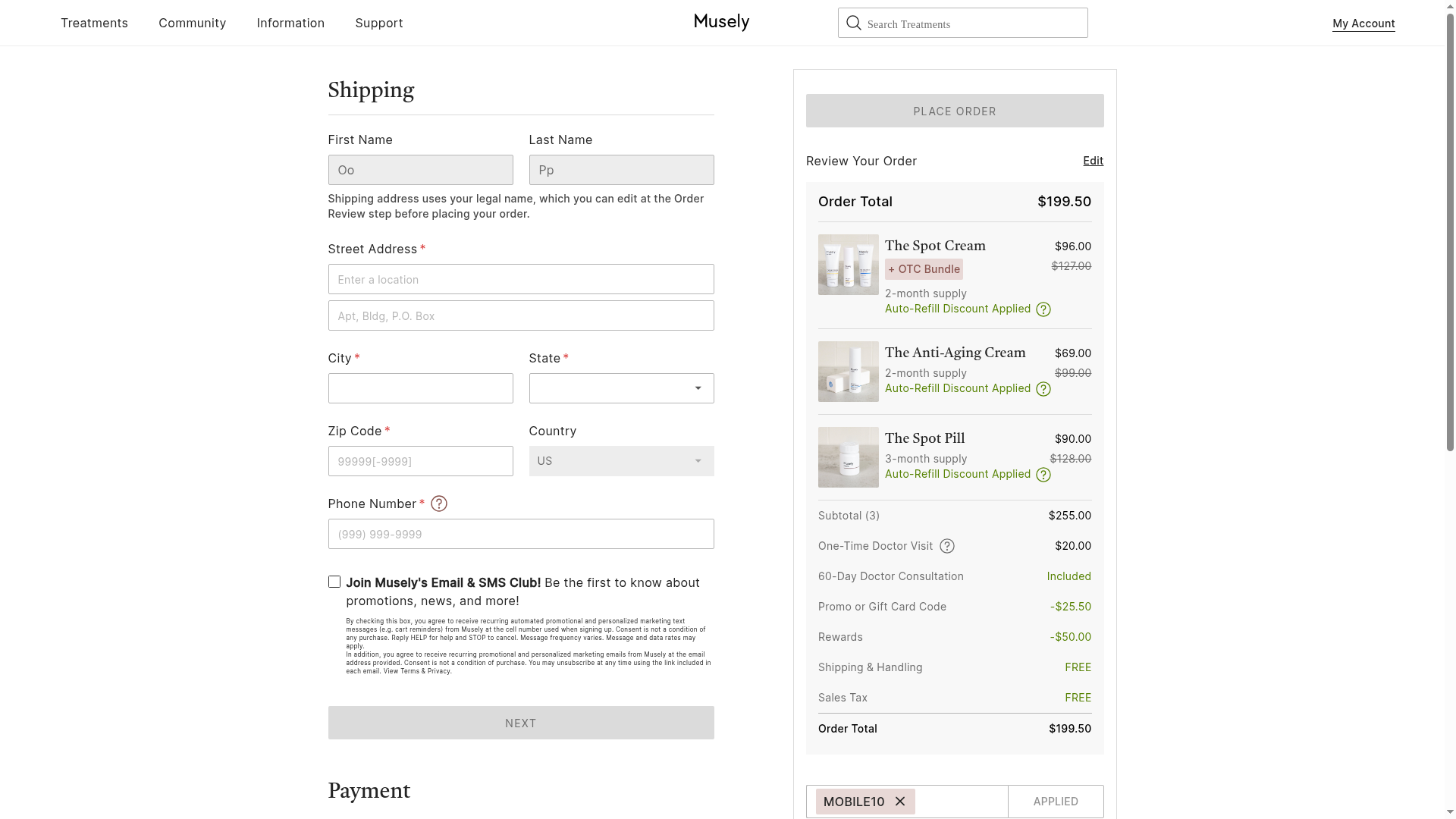1456x819 pixels.
Task: Click the Phone Number help icon
Action: (439, 504)
